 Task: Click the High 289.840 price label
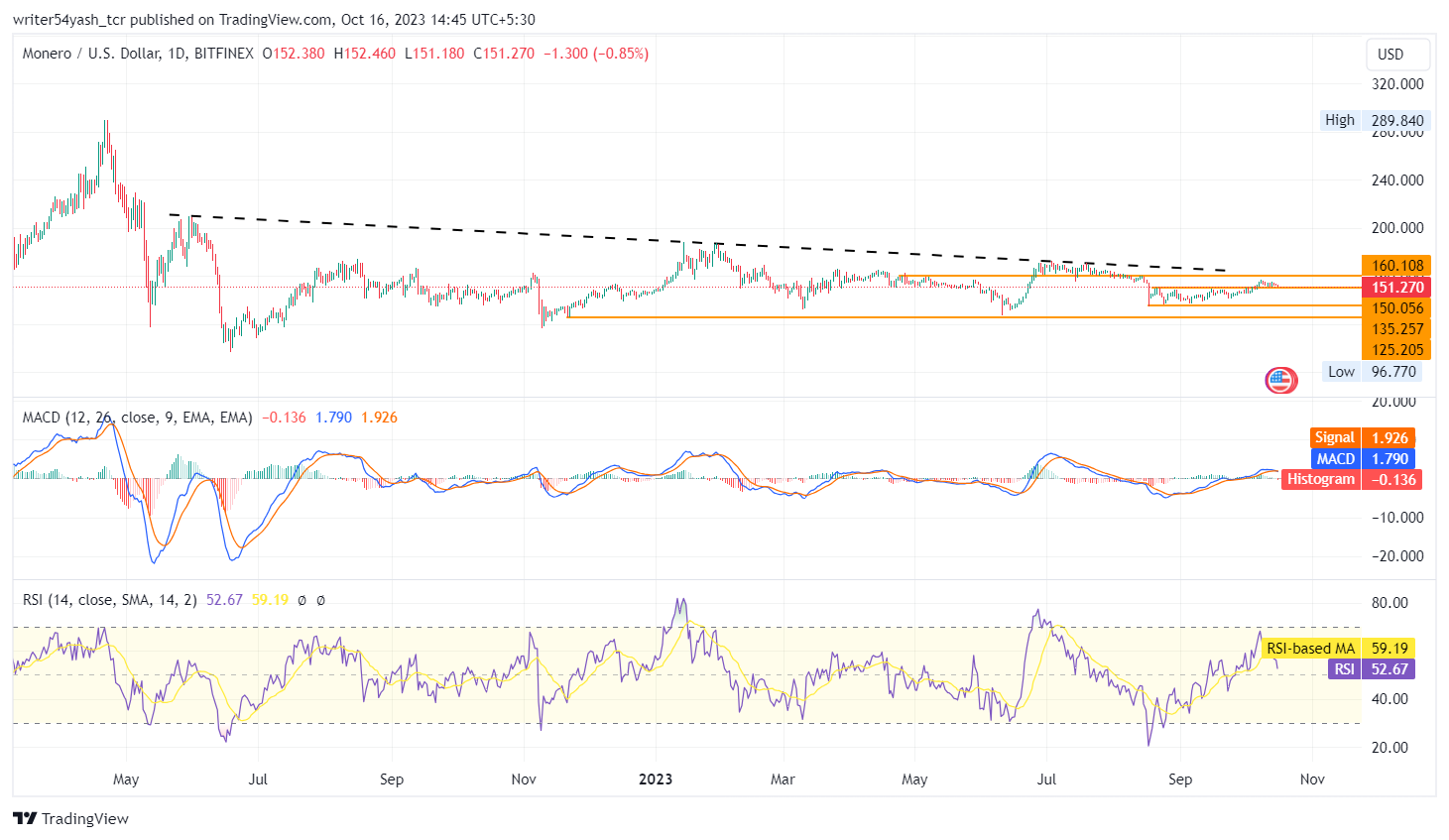[1375, 120]
